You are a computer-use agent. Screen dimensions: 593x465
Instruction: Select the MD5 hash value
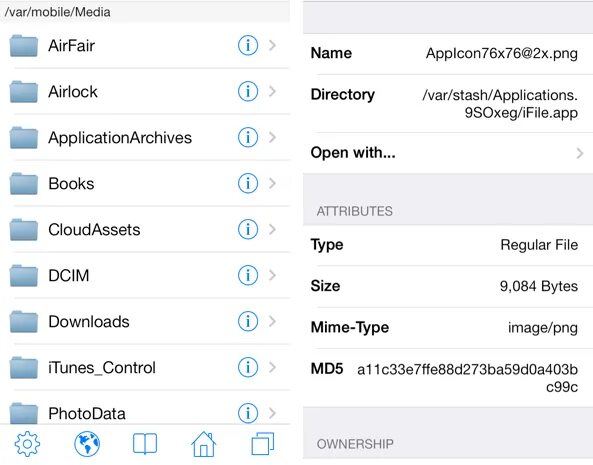pyautogui.click(x=467, y=378)
